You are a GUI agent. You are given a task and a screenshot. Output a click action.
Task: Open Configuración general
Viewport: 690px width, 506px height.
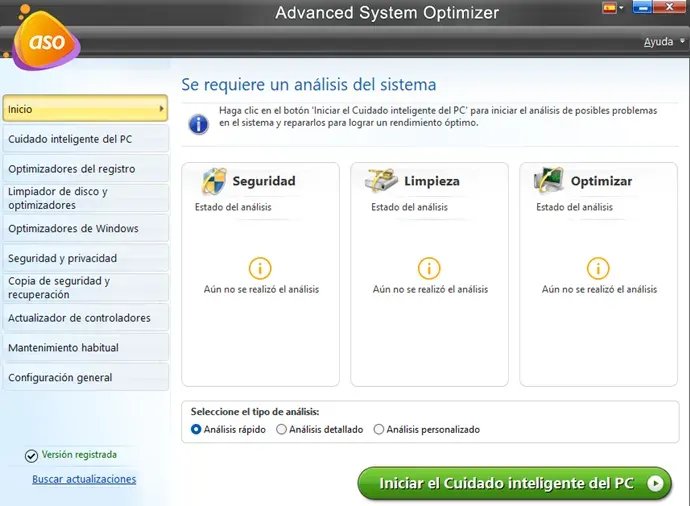pos(85,378)
